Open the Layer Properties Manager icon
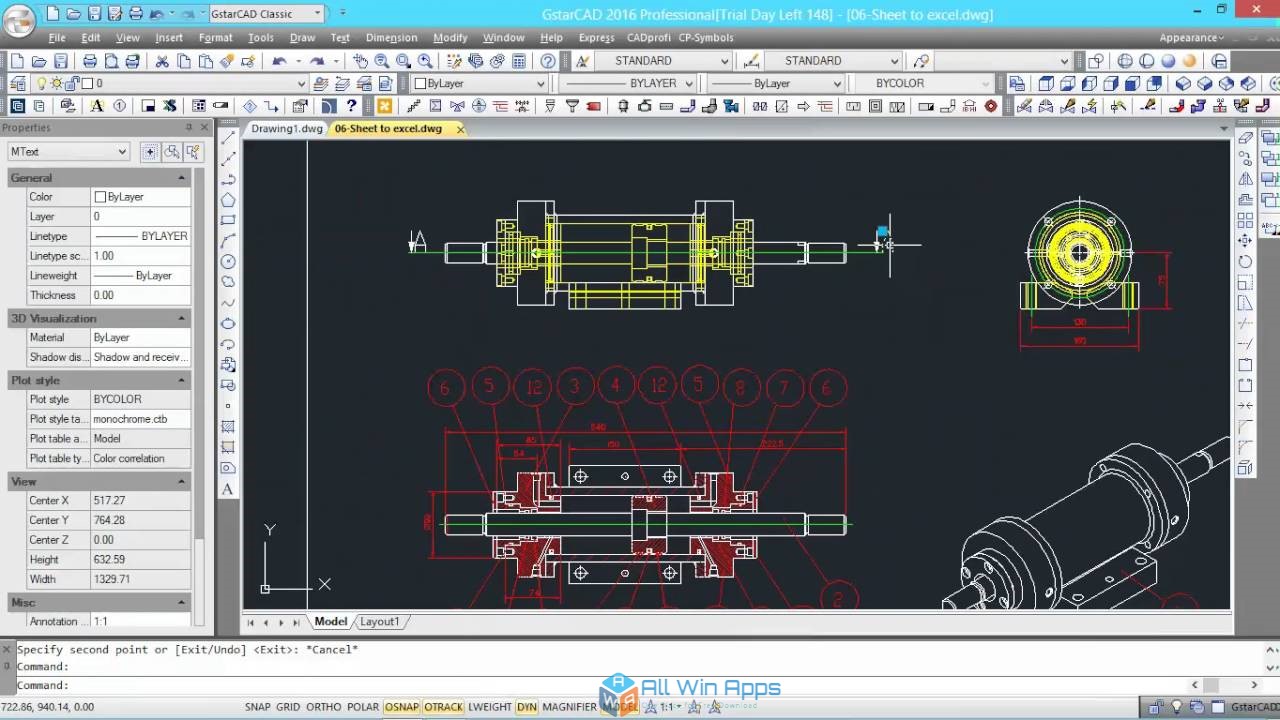The height and width of the screenshot is (720, 1280). click(x=18, y=83)
